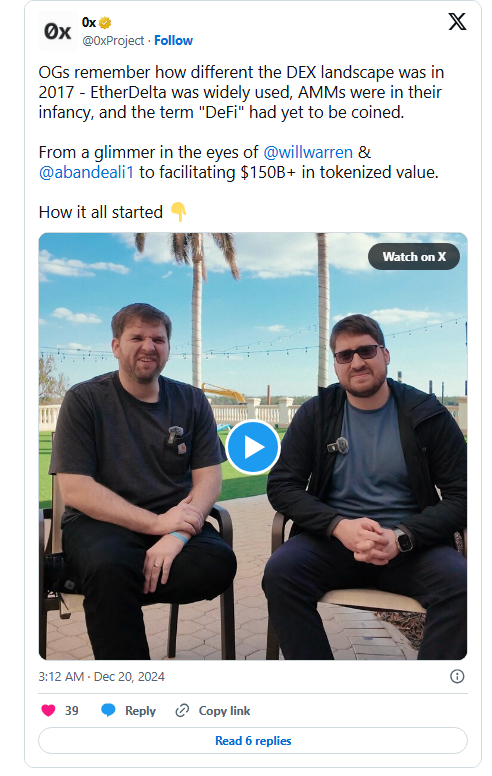
Task: Open the @willwarren mention link
Action: point(308,152)
